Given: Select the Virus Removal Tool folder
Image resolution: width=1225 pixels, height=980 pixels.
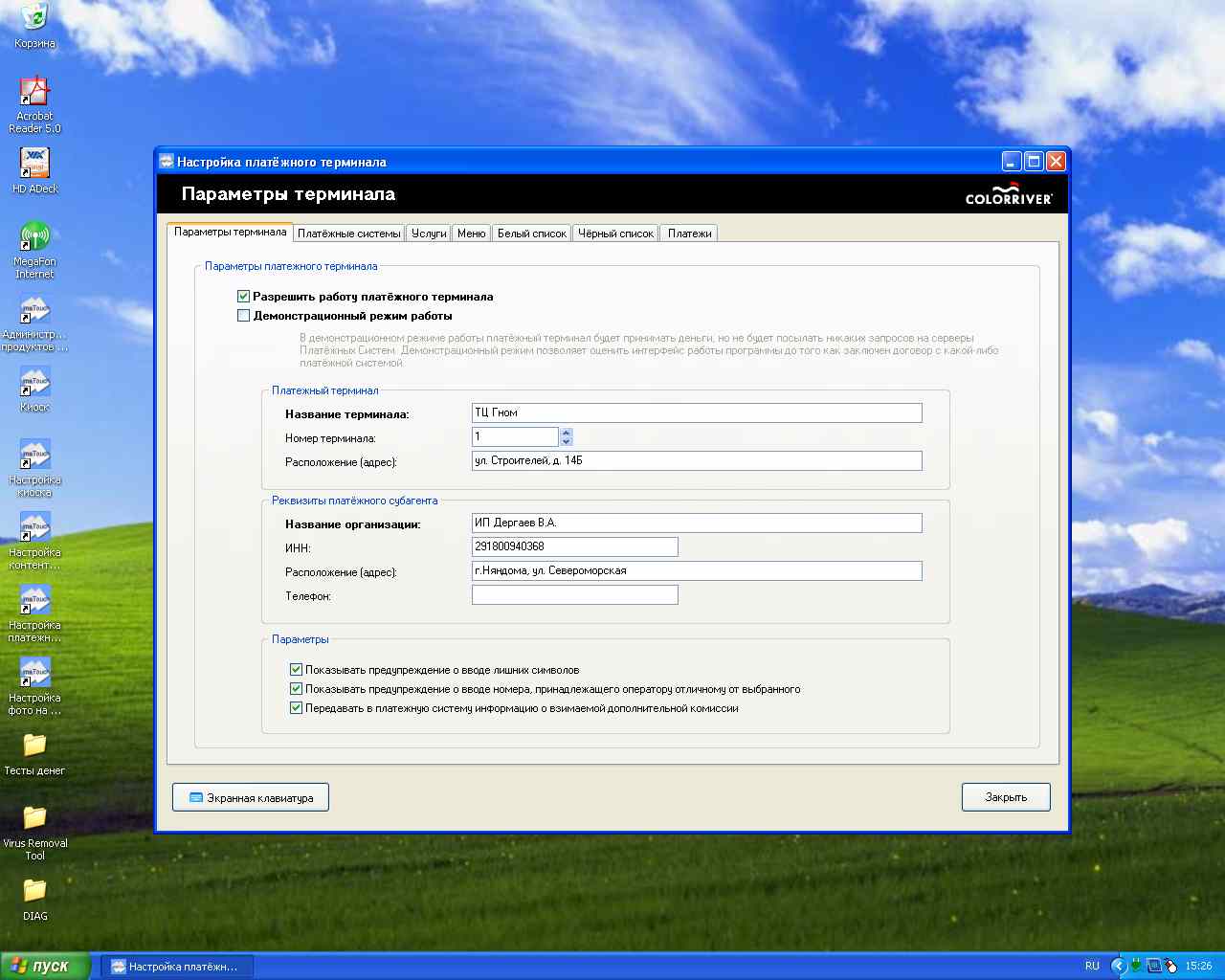Looking at the screenshot, I should [34, 817].
